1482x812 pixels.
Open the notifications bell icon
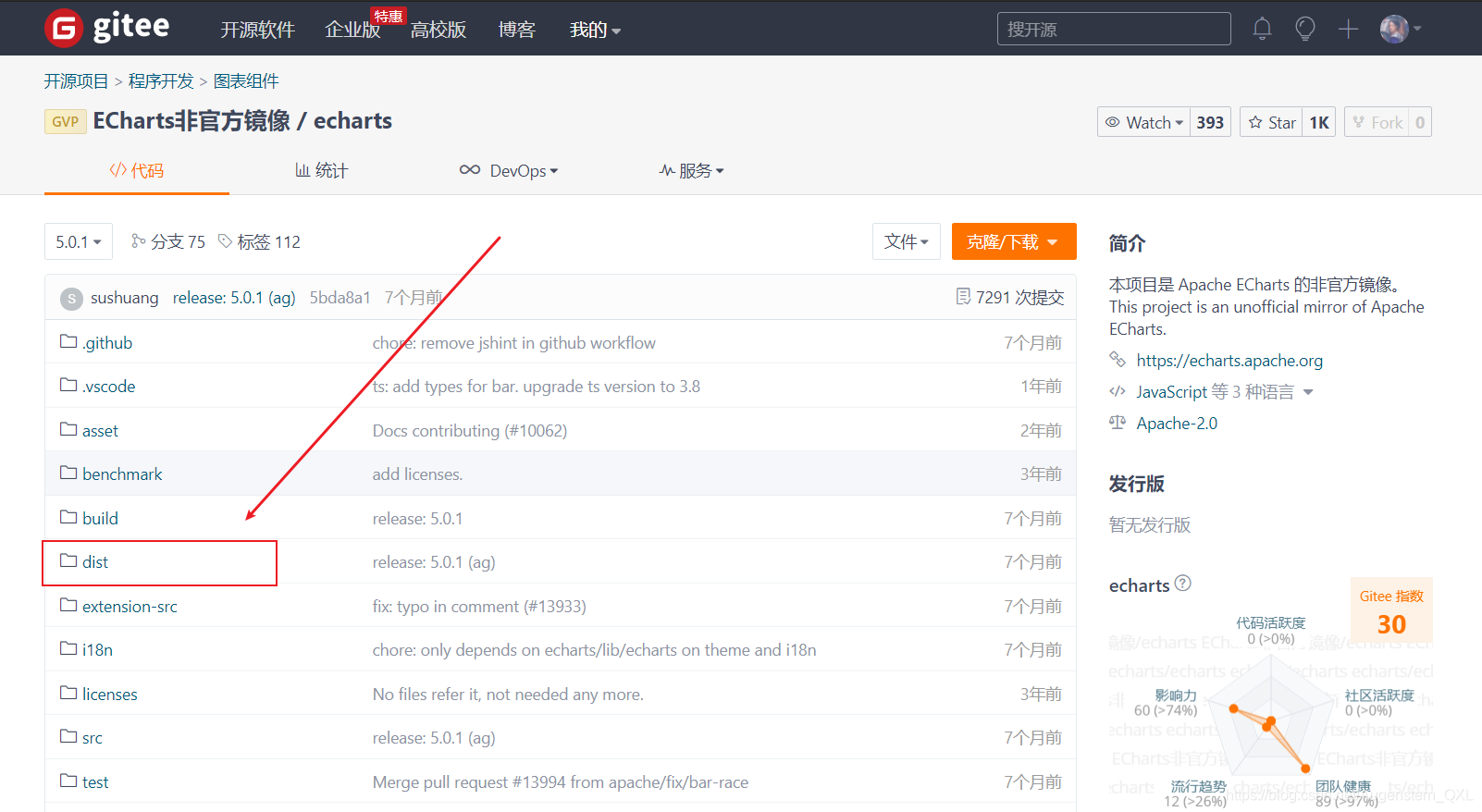pyautogui.click(x=1262, y=29)
